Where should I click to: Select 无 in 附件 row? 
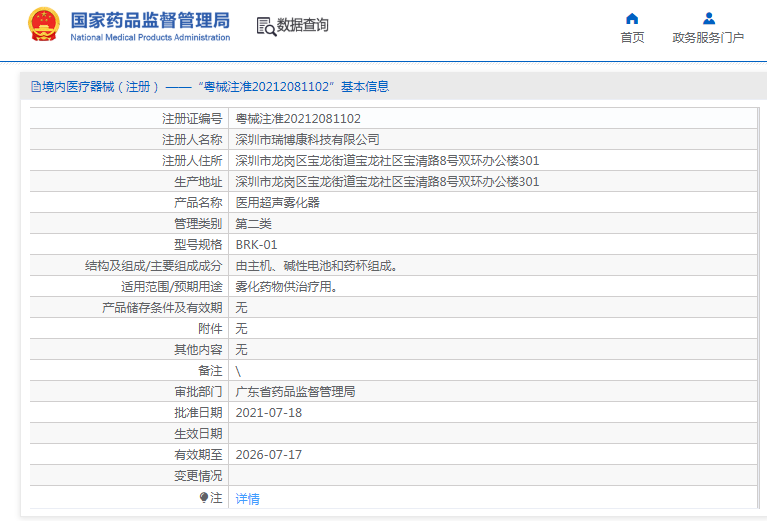tap(241, 329)
